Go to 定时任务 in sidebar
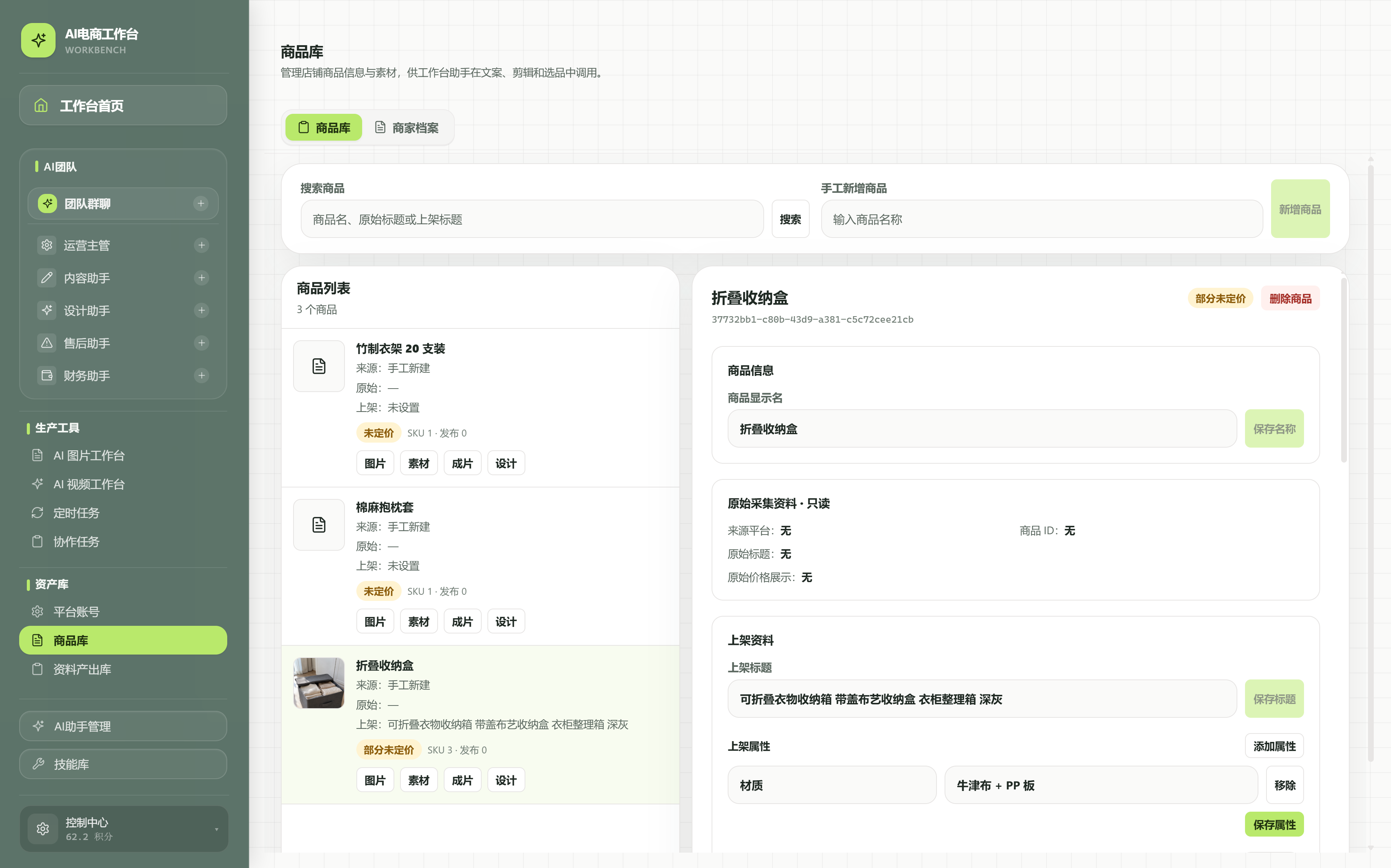Screen dimensions: 1391x868 [x=123, y=513]
